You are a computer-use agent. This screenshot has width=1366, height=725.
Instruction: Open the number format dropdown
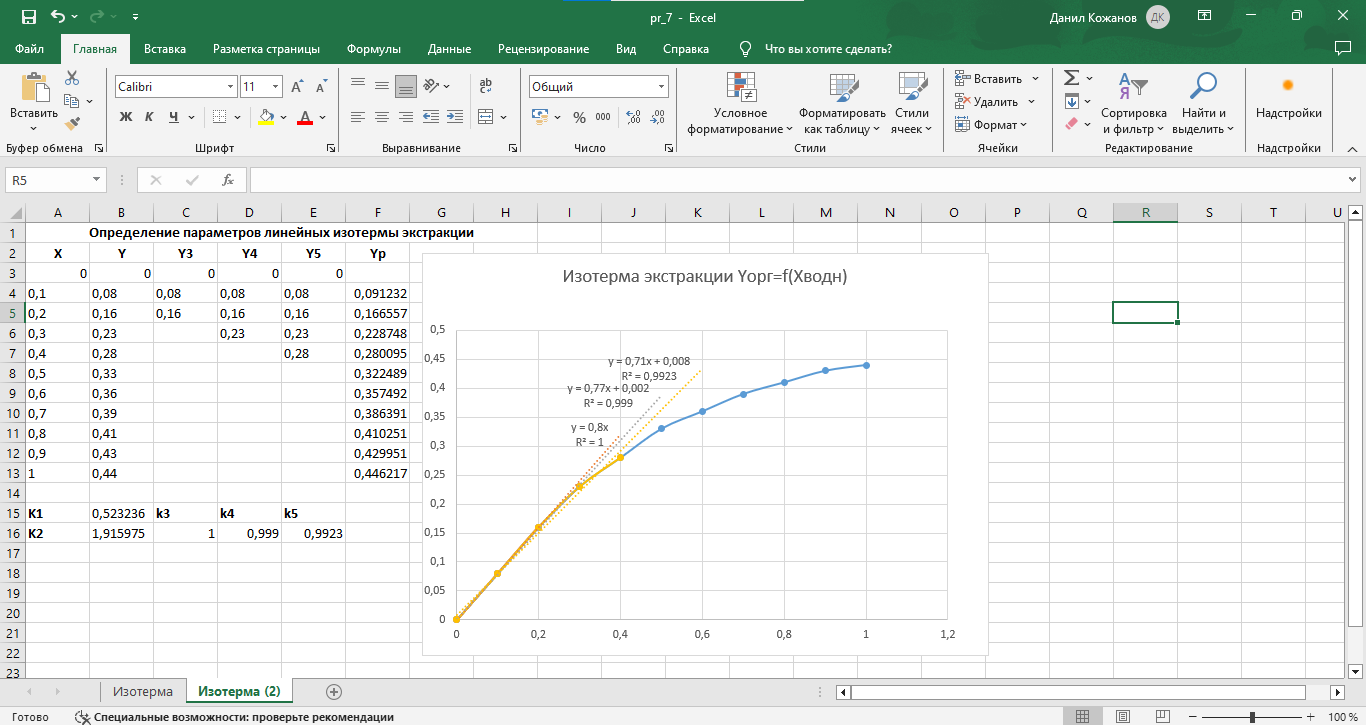[661, 87]
